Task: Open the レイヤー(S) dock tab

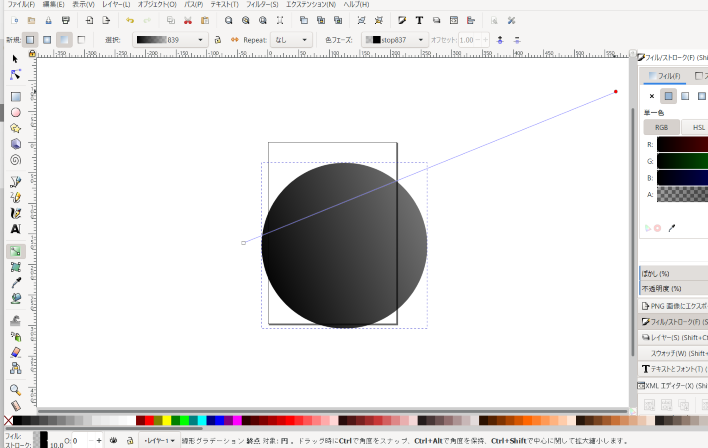Action: click(674, 337)
